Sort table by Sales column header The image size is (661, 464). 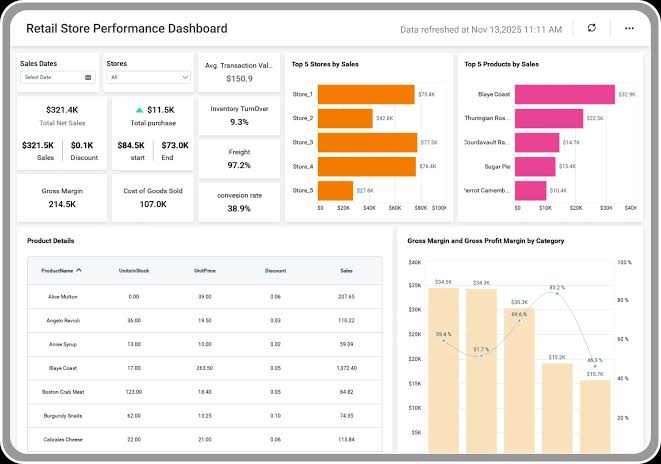pos(346,271)
